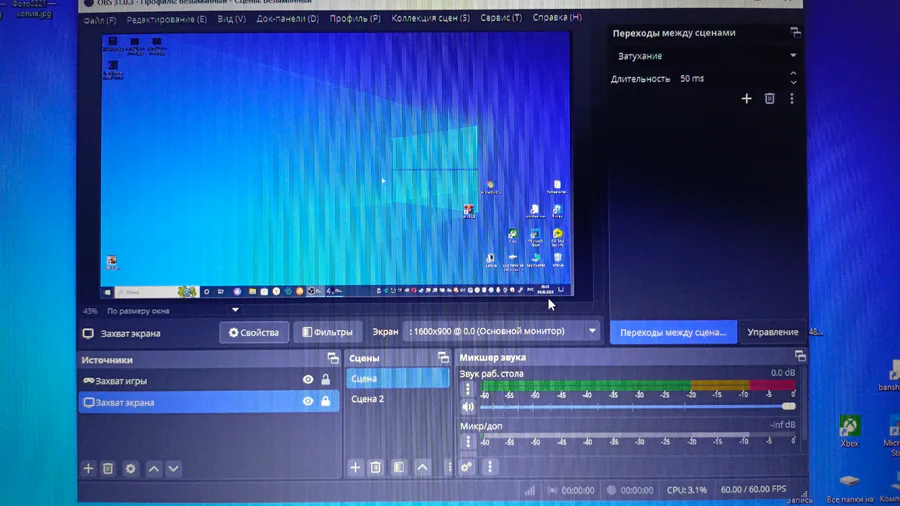Image resolution: width=900 pixels, height=506 pixels.
Task: Click the Свойства button
Action: pos(254,332)
